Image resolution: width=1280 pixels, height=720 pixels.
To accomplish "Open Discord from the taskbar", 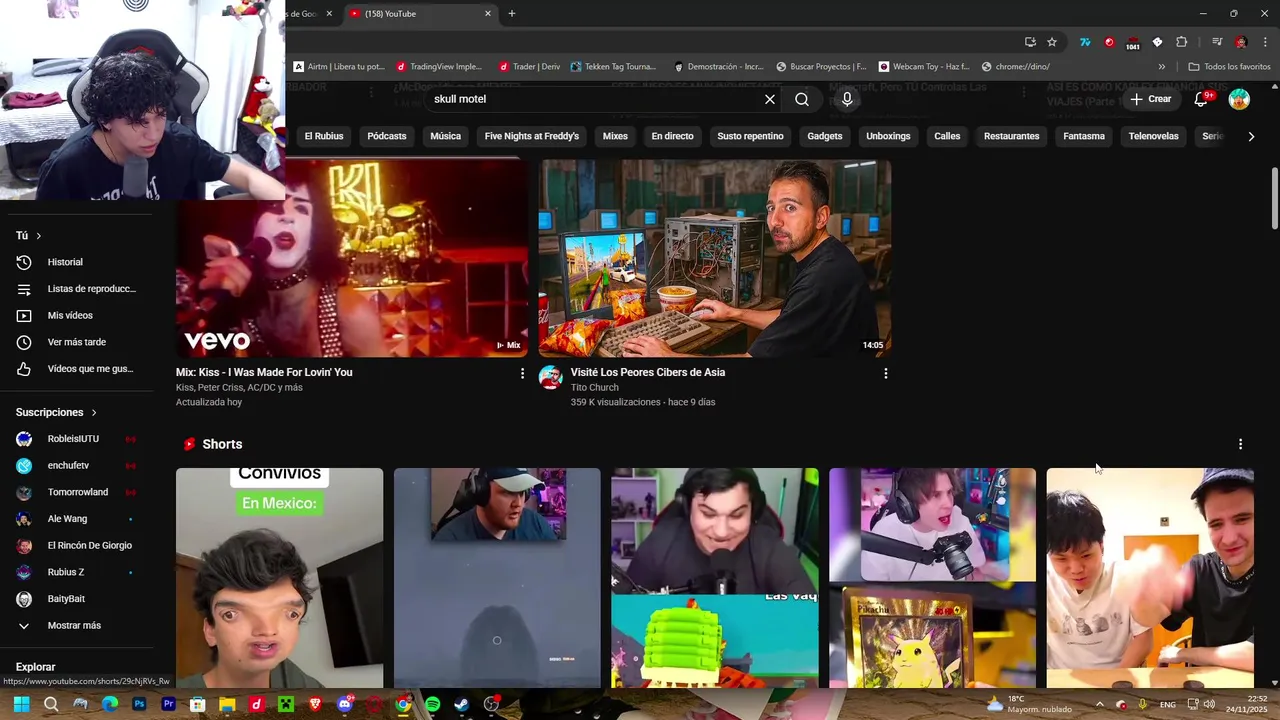I will [x=345, y=704].
